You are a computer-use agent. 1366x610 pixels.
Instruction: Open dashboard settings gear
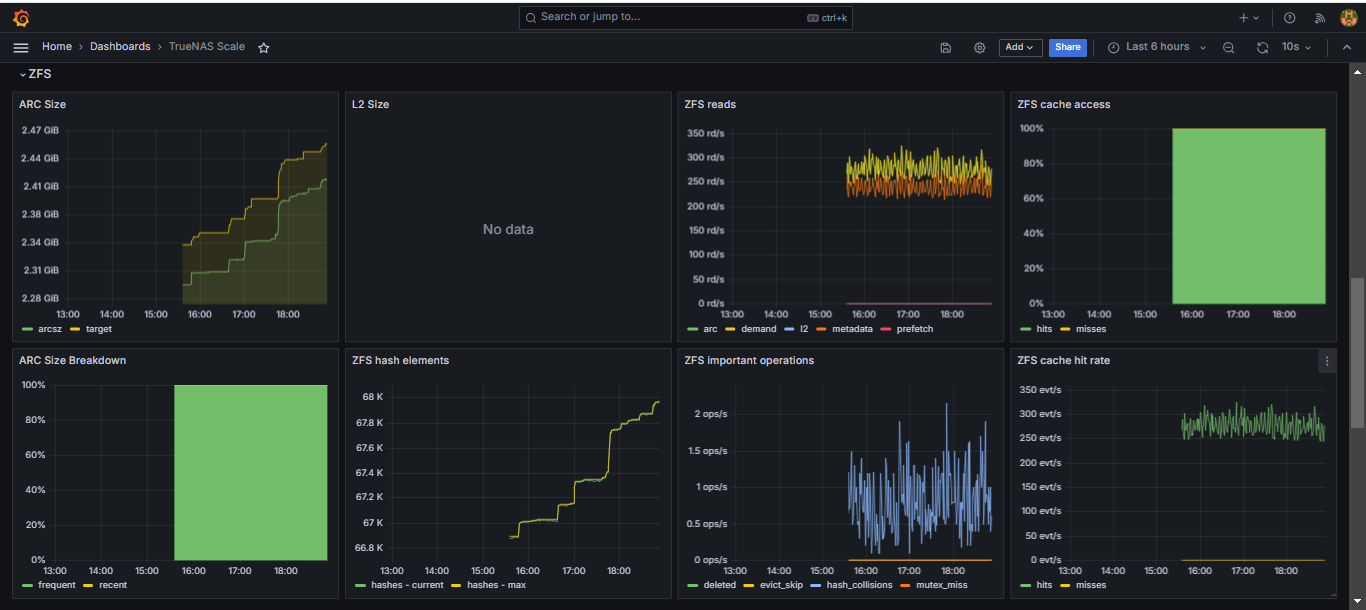(979, 47)
